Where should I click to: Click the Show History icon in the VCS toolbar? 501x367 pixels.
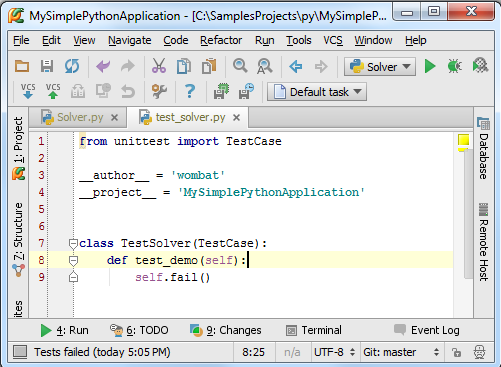[103, 91]
